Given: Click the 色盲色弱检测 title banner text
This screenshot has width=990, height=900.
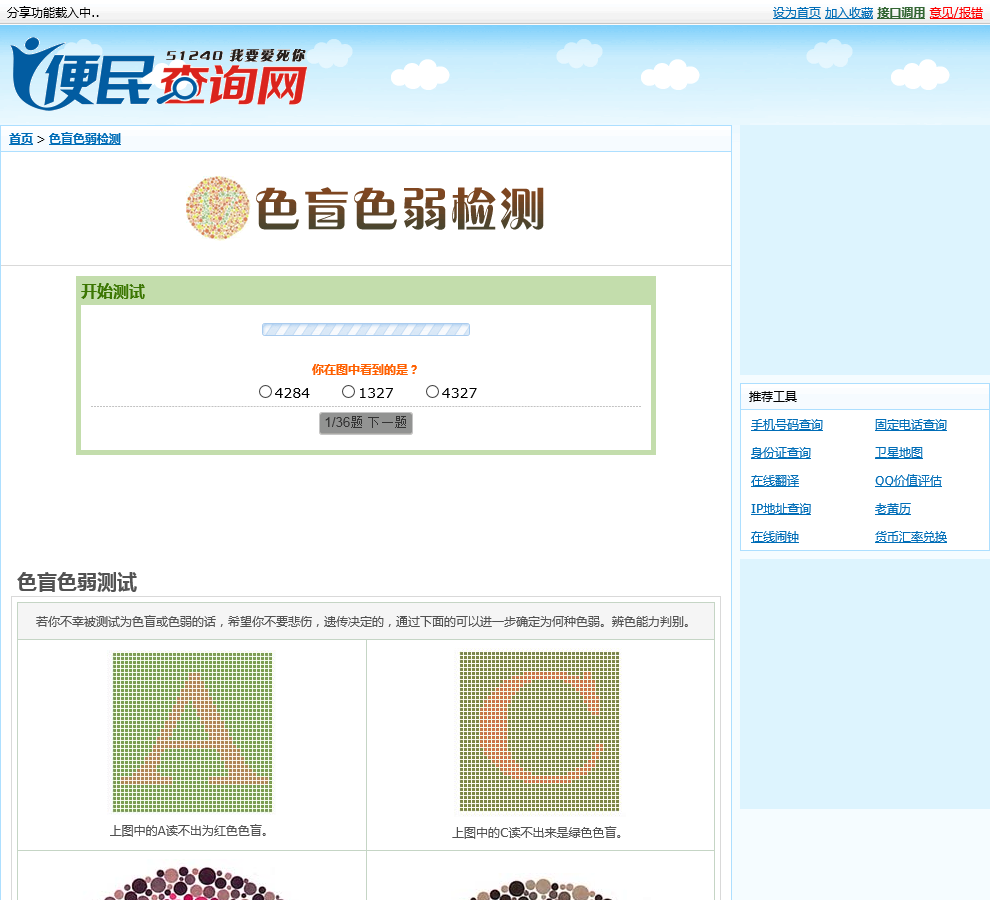Looking at the screenshot, I should tap(400, 208).
